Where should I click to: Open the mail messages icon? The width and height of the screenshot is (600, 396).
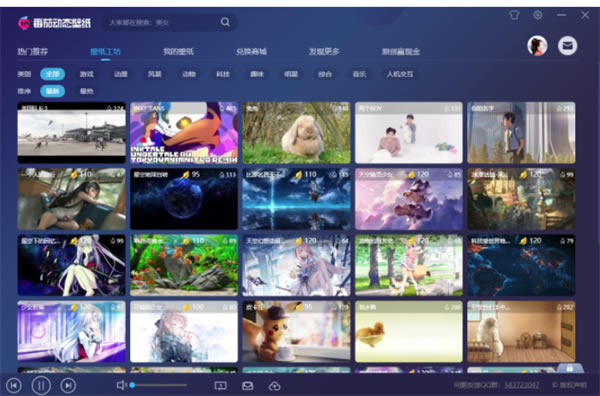pyautogui.click(x=567, y=46)
